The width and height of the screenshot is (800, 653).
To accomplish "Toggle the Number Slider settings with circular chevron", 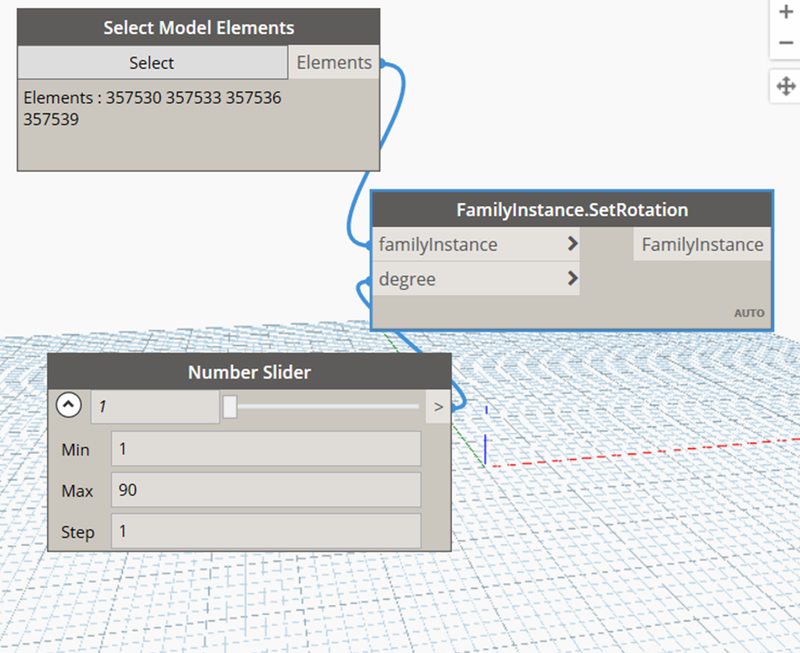I will click(69, 404).
